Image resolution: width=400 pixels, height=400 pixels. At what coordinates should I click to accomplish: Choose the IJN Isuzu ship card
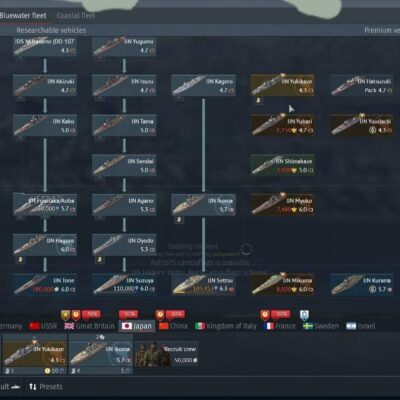click(x=124, y=86)
